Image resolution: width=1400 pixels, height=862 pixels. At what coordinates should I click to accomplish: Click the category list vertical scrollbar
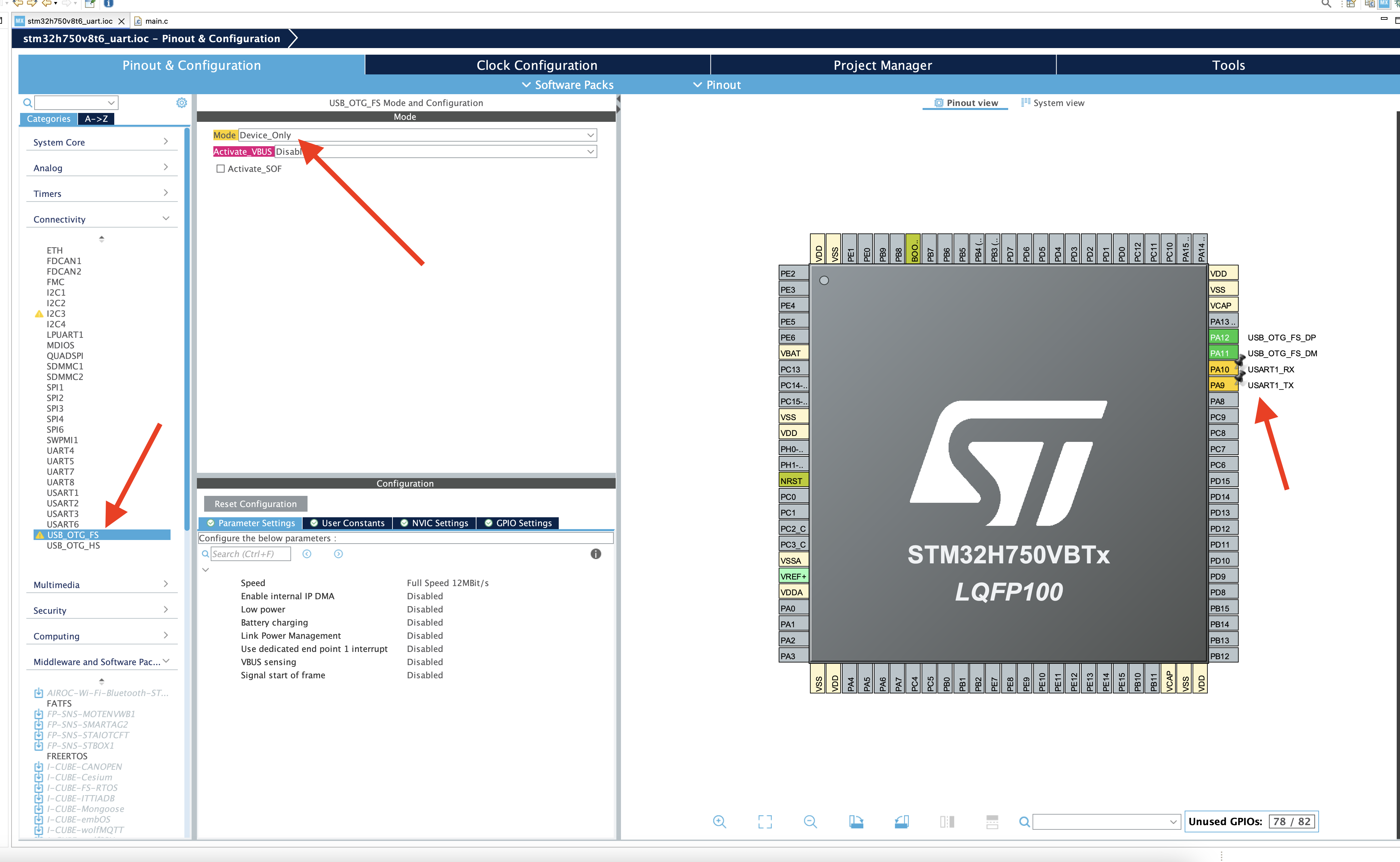click(187, 328)
